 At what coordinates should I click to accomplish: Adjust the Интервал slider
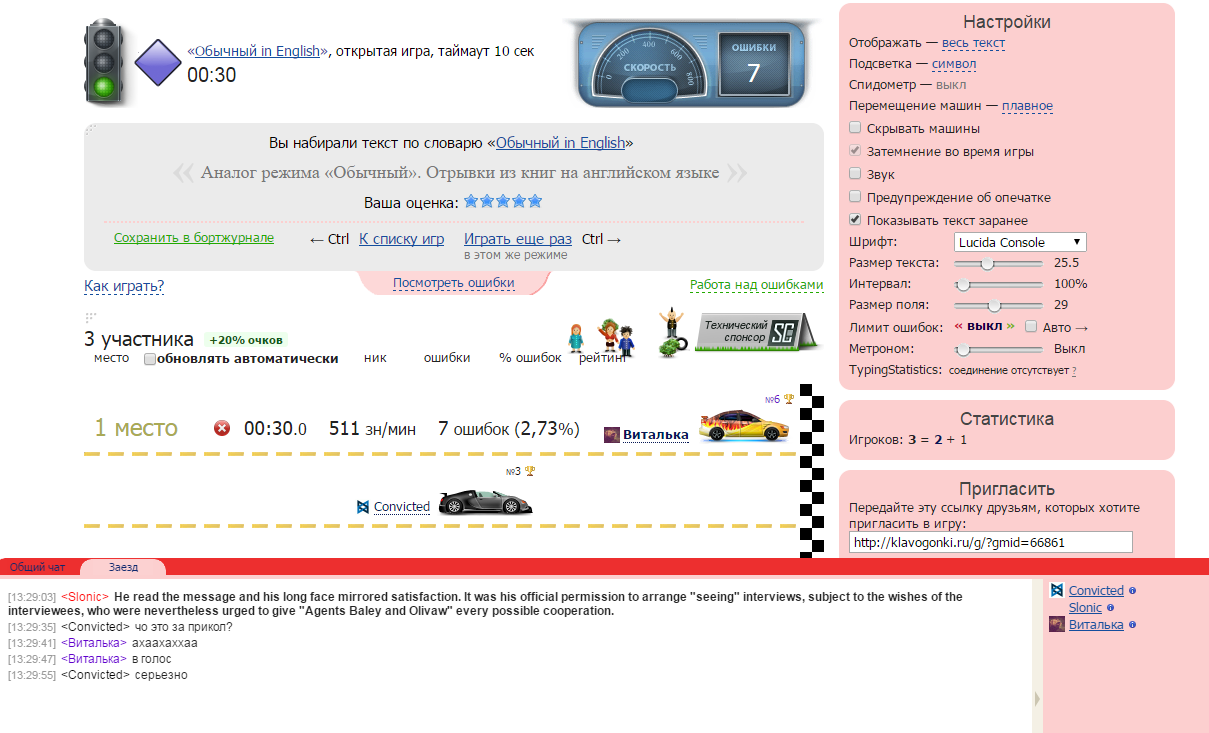999,284
